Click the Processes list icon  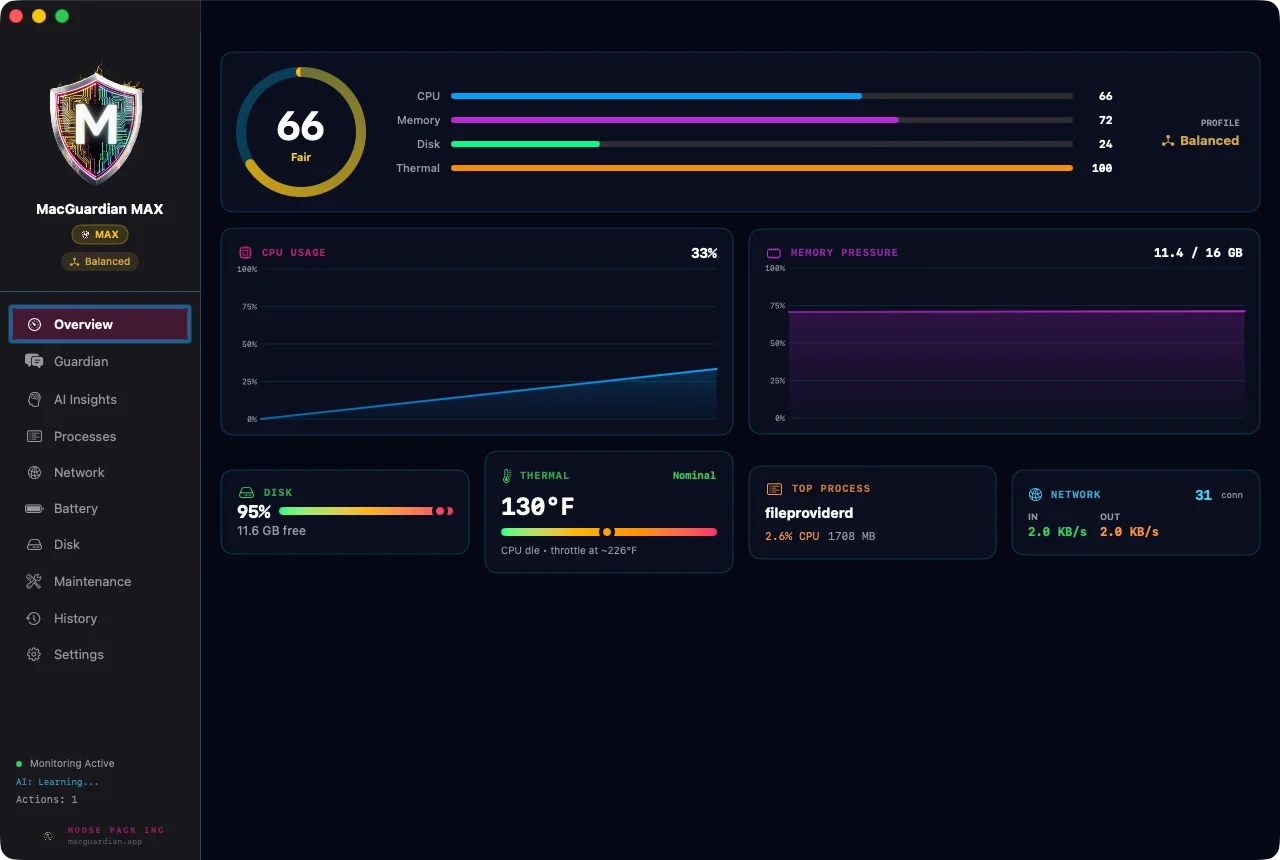(34, 436)
